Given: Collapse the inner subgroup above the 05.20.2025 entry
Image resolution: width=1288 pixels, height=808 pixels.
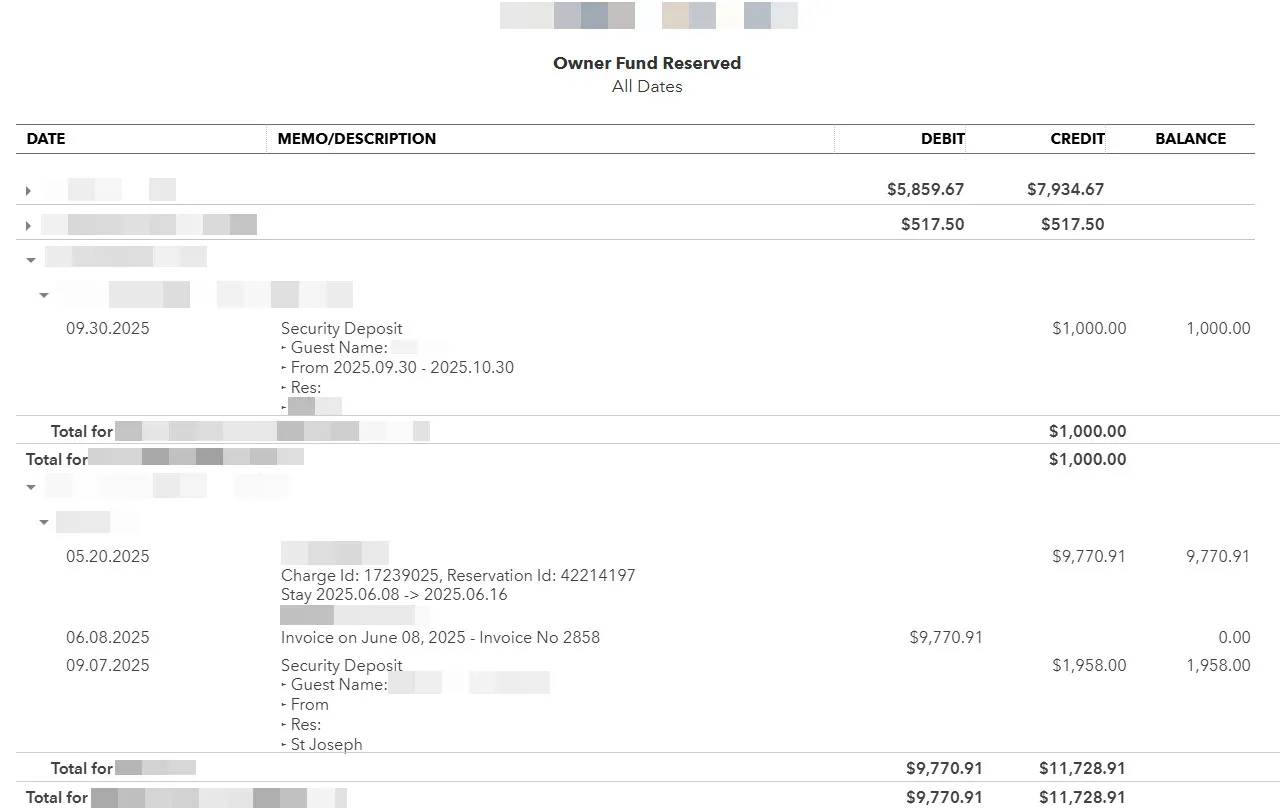Looking at the screenshot, I should pyautogui.click(x=44, y=522).
